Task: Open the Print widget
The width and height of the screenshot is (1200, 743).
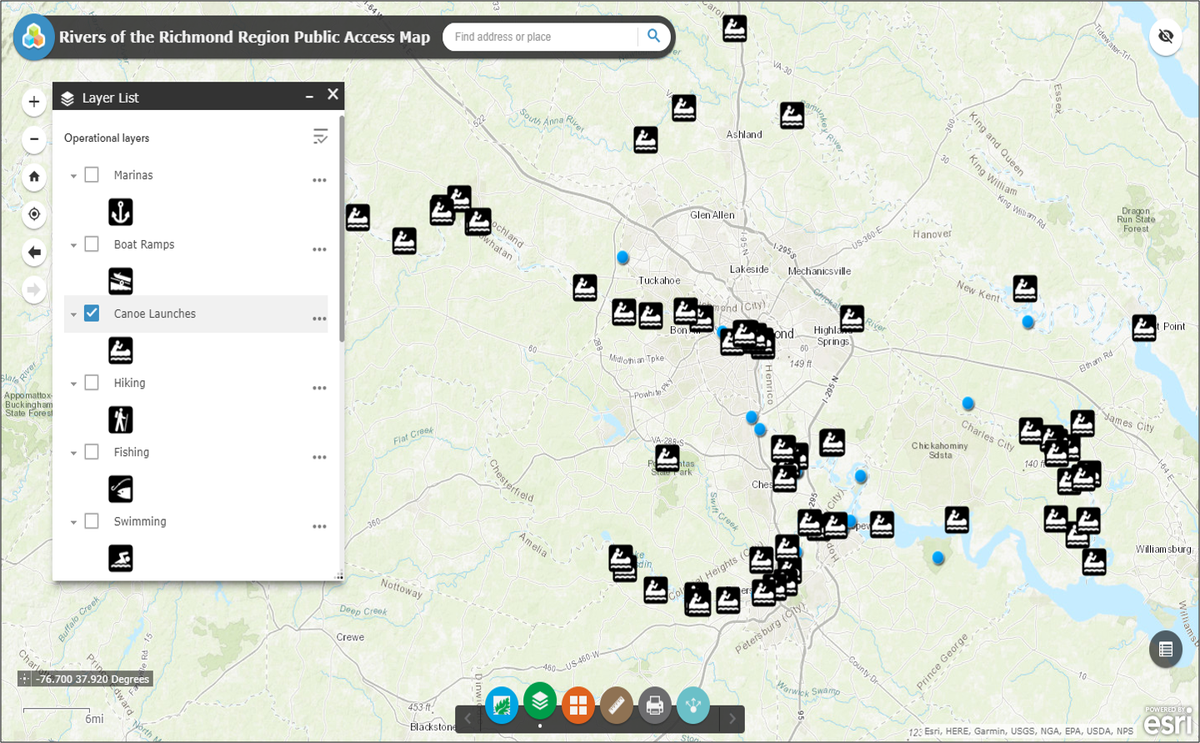Action: [655, 705]
